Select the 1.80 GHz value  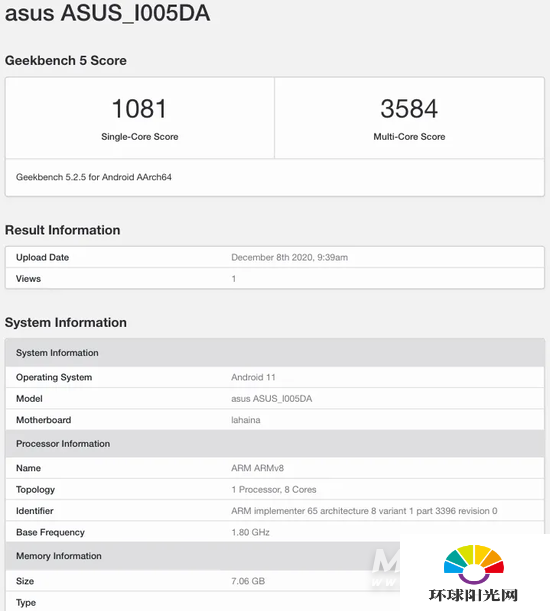coord(250,532)
